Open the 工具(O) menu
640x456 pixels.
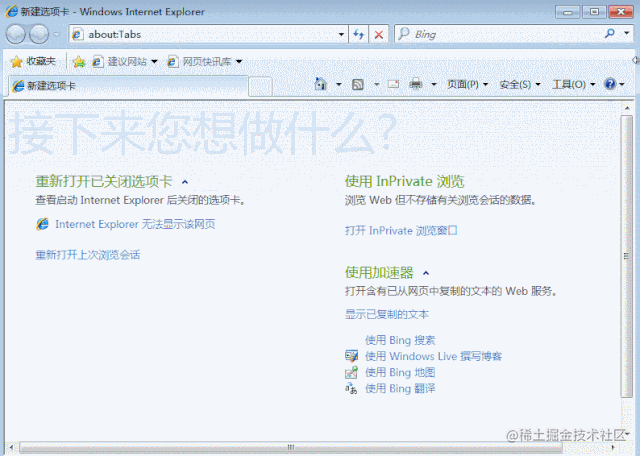pyautogui.click(x=573, y=85)
